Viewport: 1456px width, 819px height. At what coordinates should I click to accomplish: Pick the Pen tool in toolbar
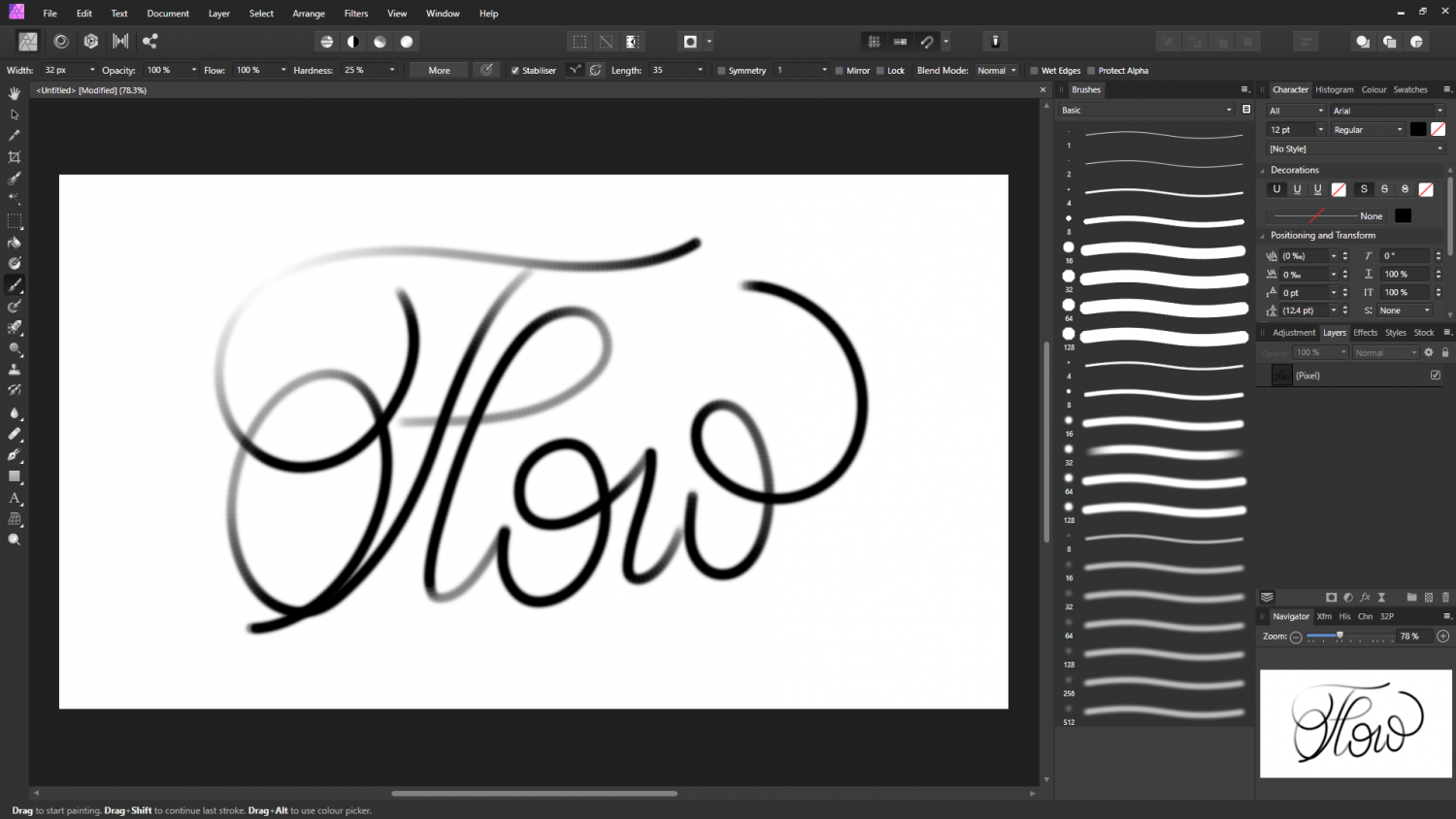(x=15, y=455)
